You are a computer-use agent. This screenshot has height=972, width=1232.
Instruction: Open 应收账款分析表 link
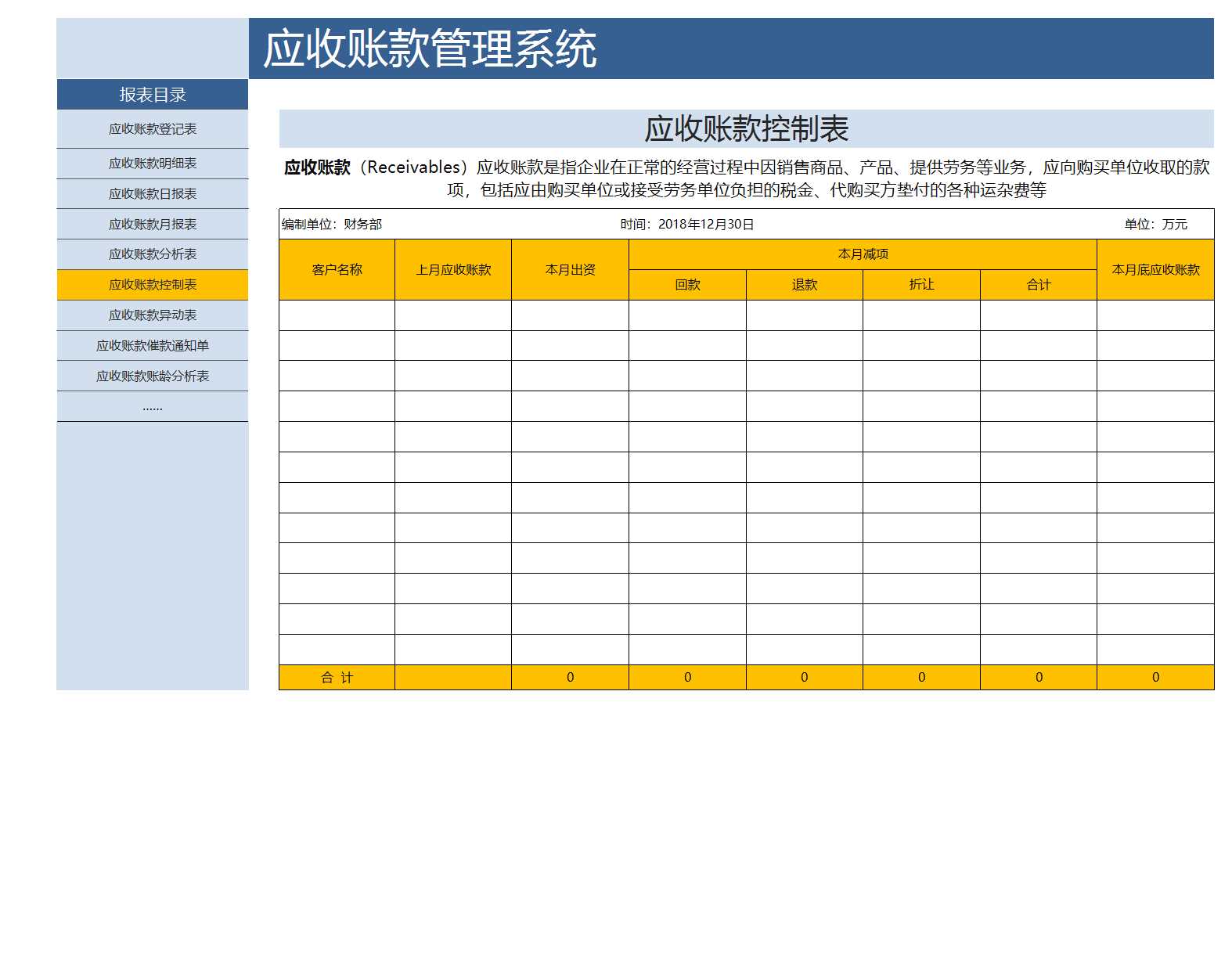[153, 254]
